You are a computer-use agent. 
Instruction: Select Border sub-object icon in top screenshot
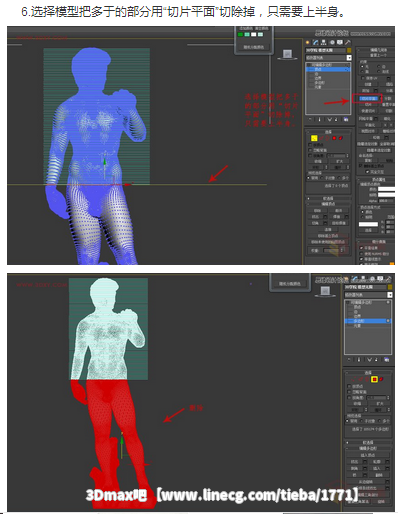point(327,138)
